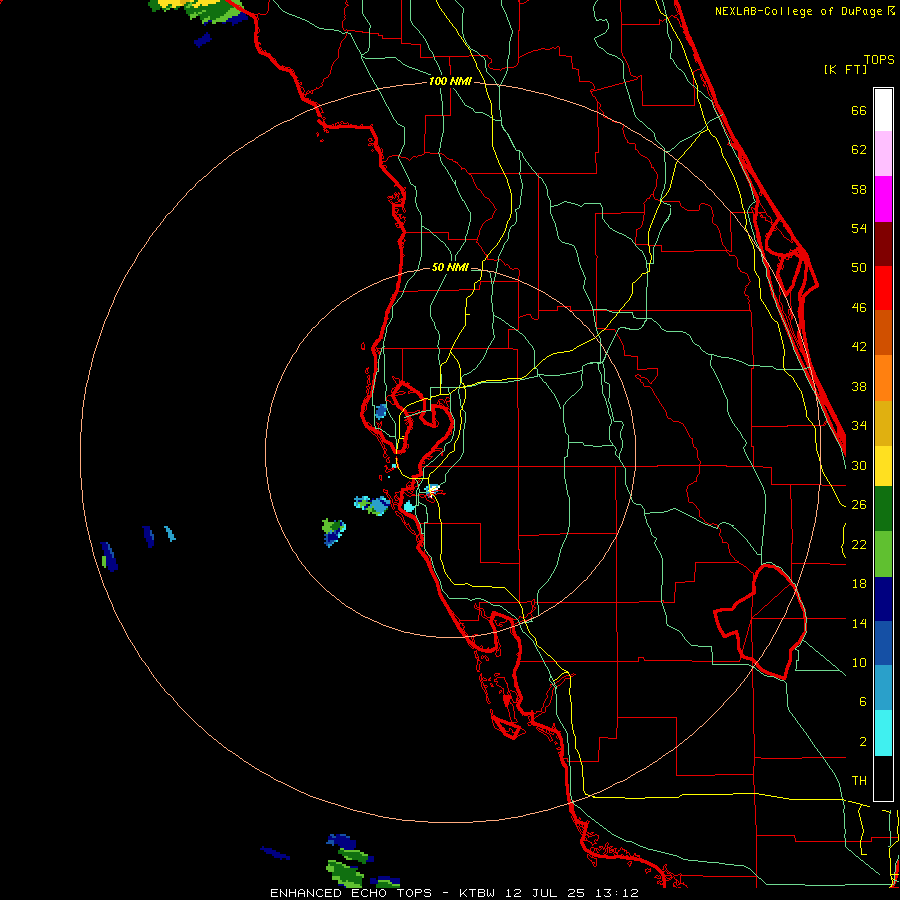Select the white swatch at legend top
Screen dimensions: 900x900
point(883,110)
